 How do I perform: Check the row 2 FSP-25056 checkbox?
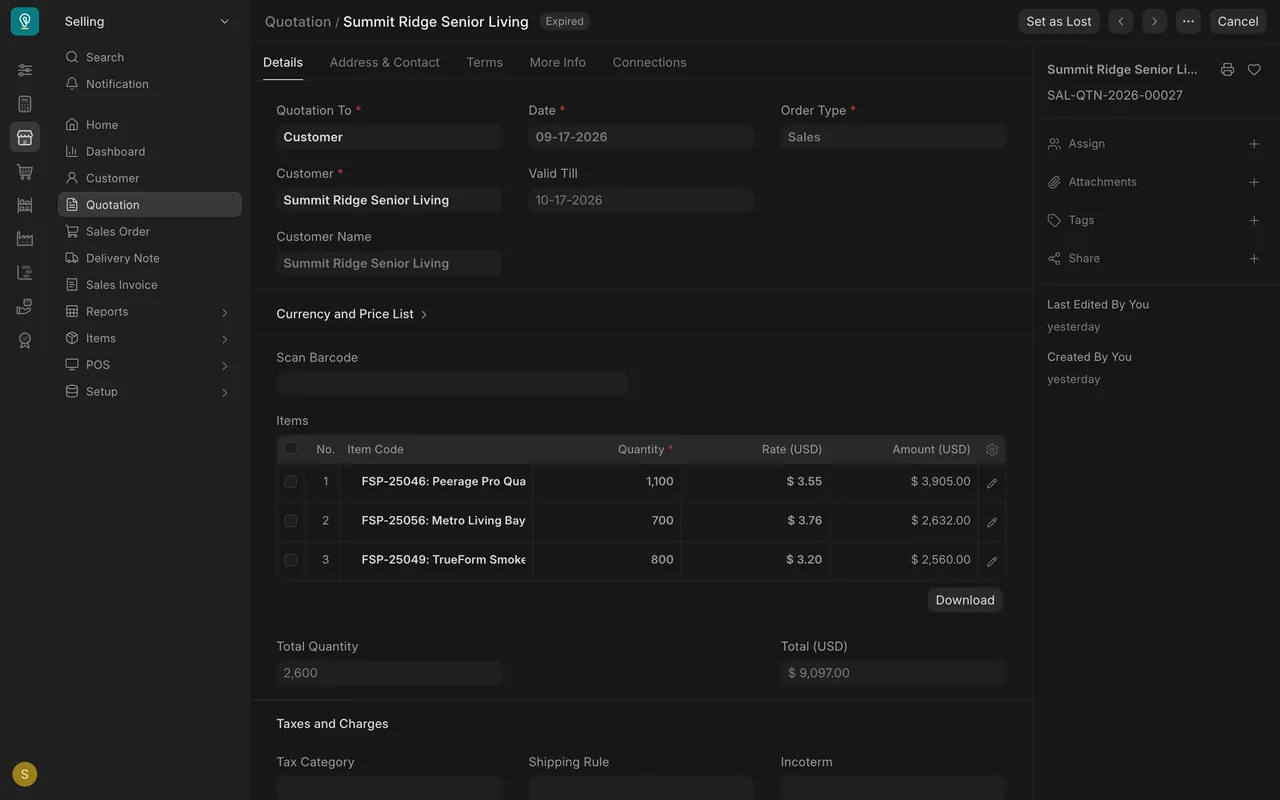291,521
